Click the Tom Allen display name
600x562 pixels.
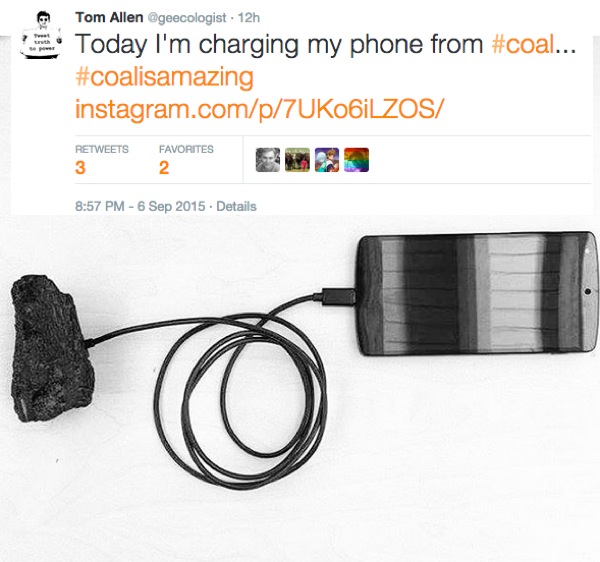[109, 17]
